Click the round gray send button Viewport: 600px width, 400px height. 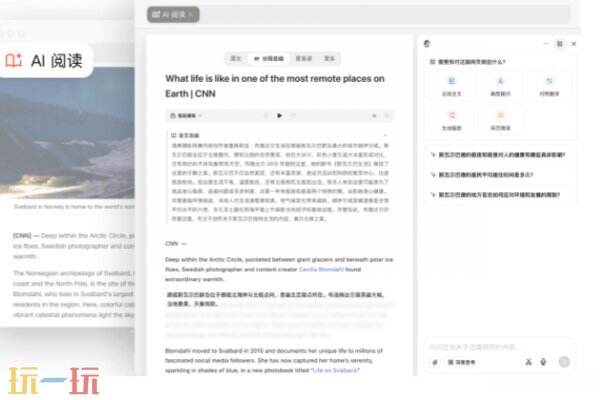click(x=564, y=362)
